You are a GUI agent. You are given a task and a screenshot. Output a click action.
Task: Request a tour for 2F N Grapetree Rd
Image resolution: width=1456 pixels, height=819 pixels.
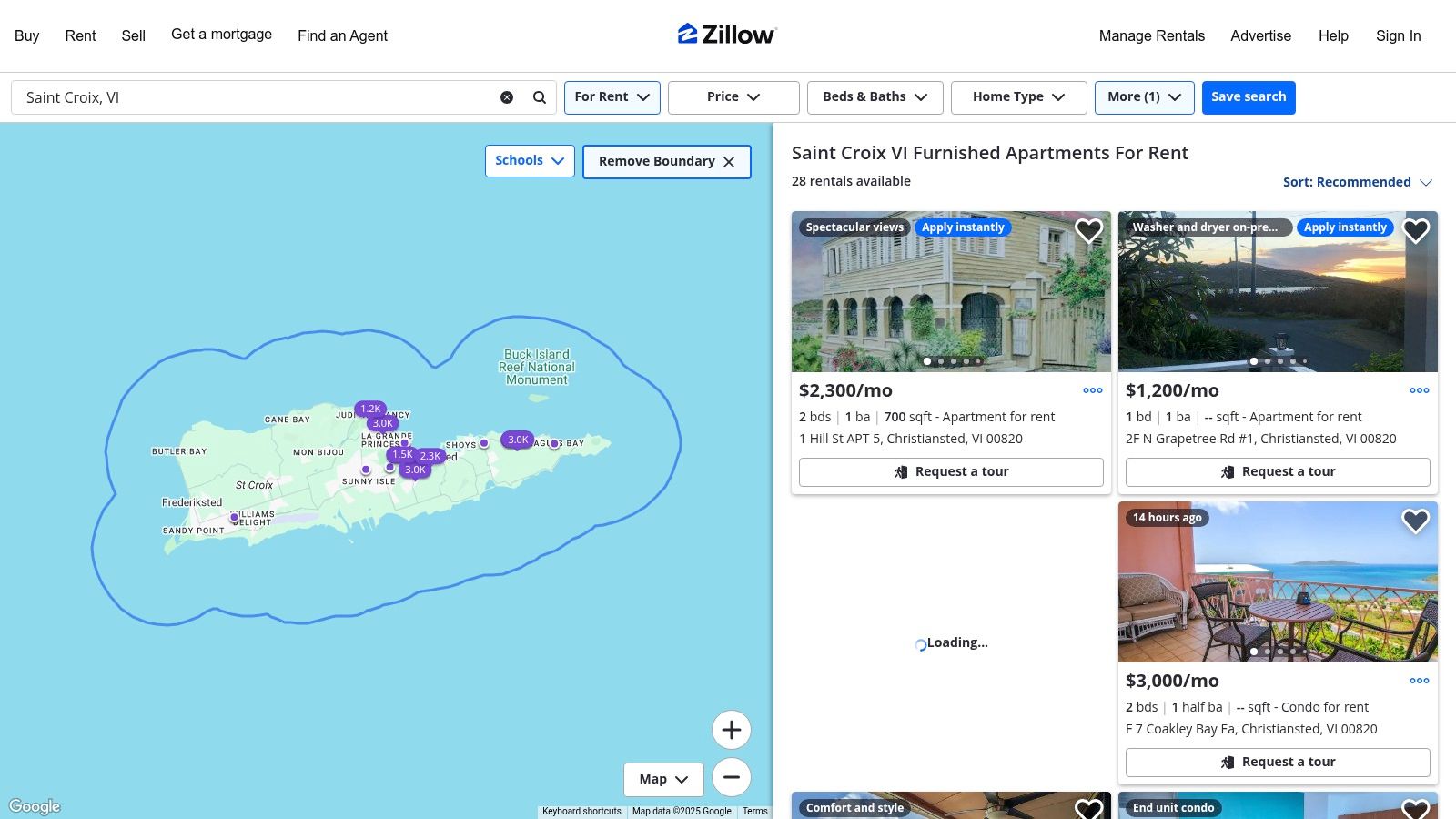tap(1278, 471)
